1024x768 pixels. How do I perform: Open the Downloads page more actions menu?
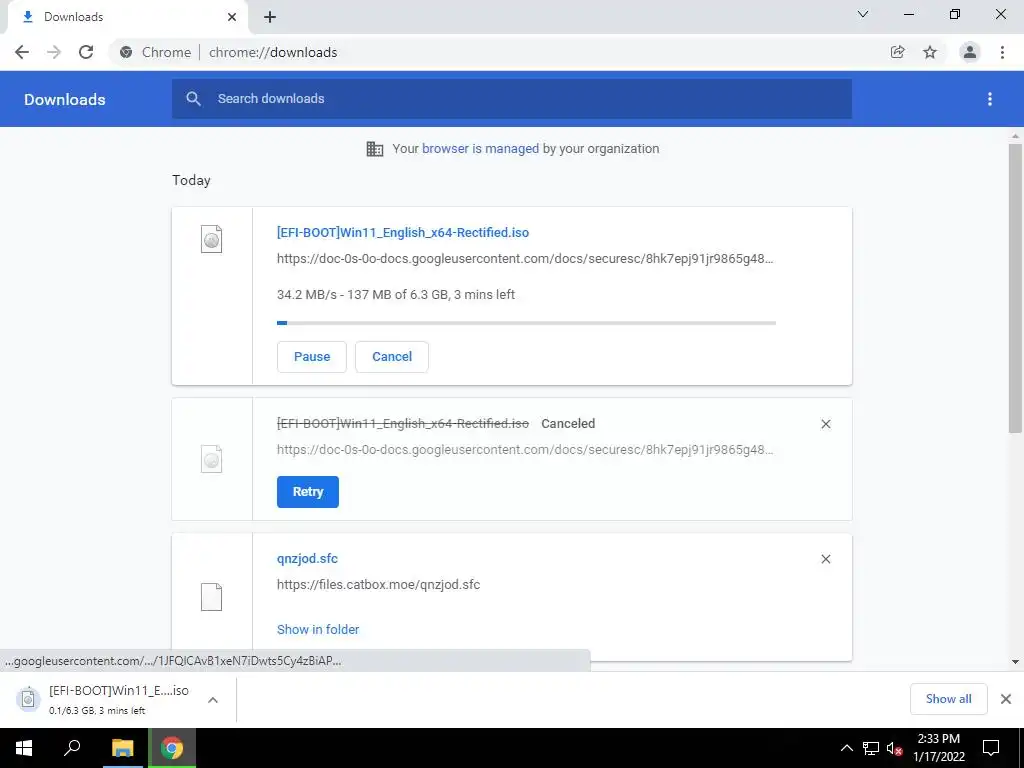(990, 99)
